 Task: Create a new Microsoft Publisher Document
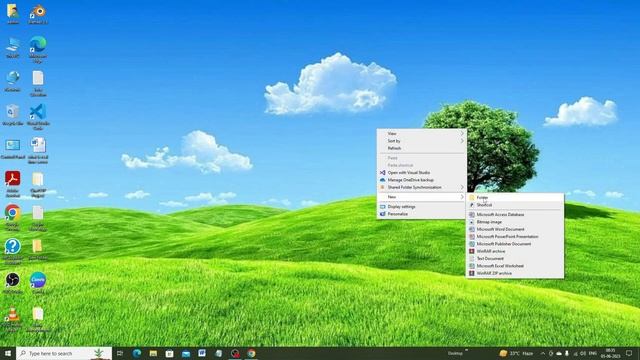point(515,244)
